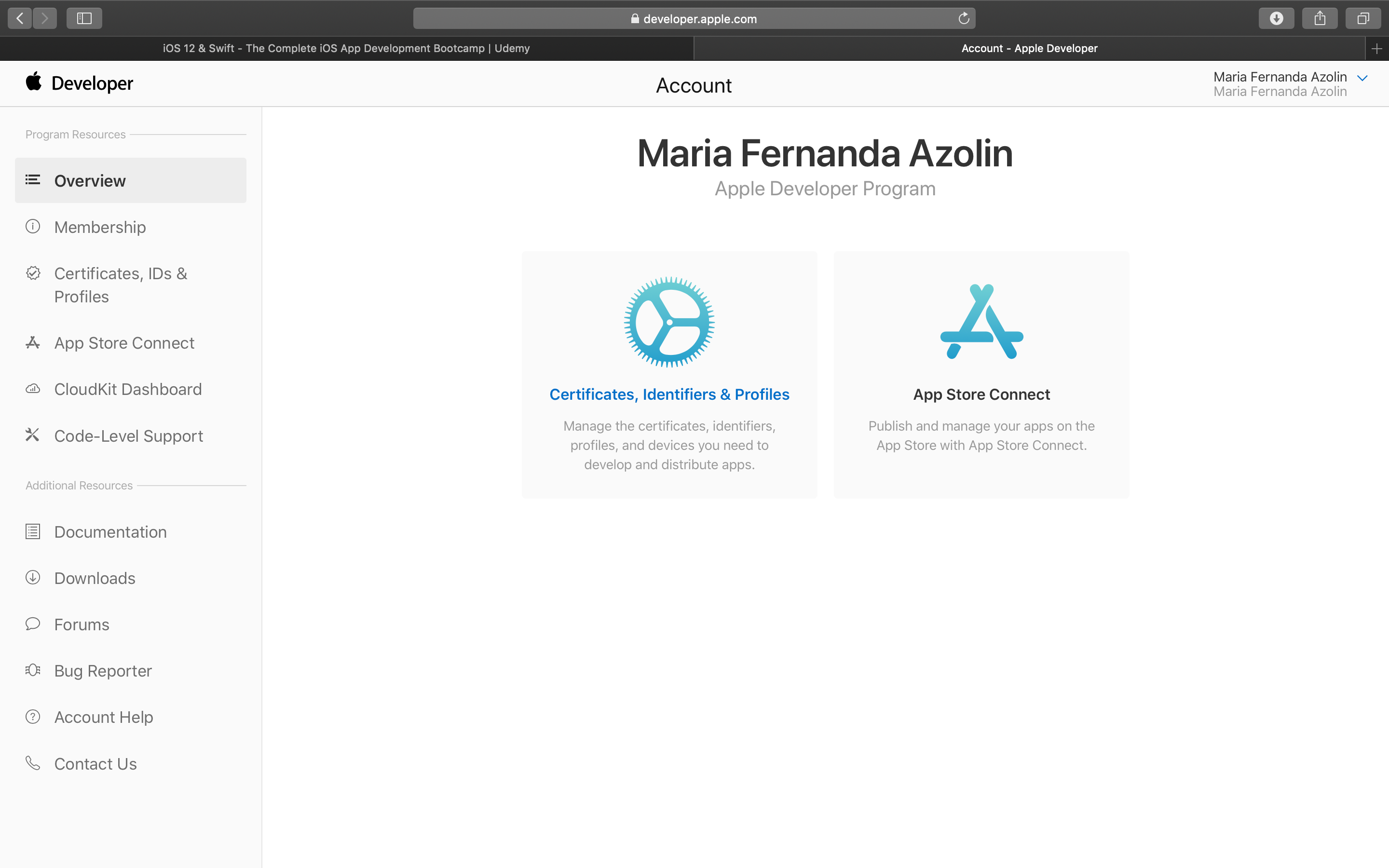Open a new tab with plus icon

click(1376, 49)
